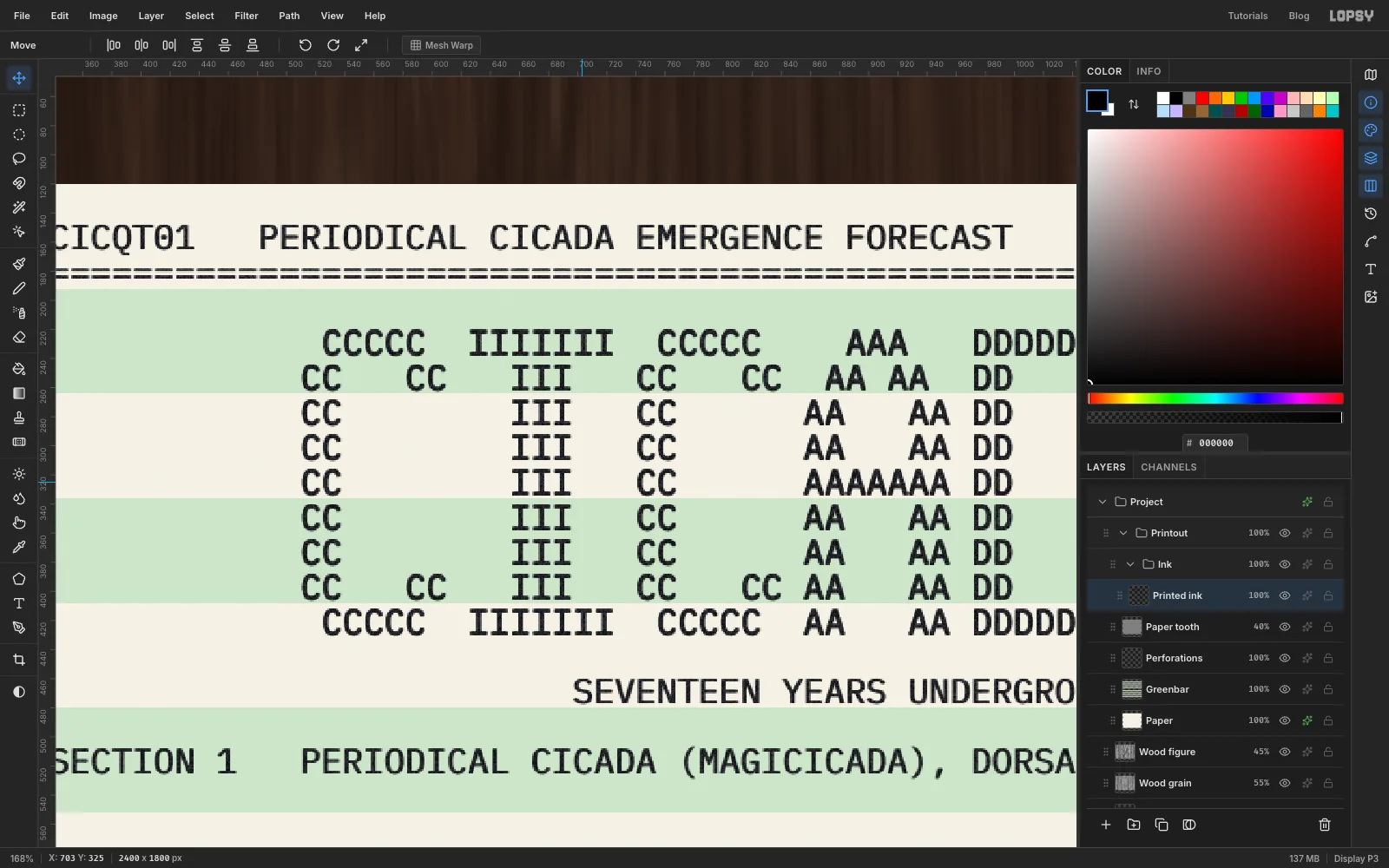Image resolution: width=1389 pixels, height=868 pixels.
Task: Switch to the Info tab
Action: tap(1149, 71)
